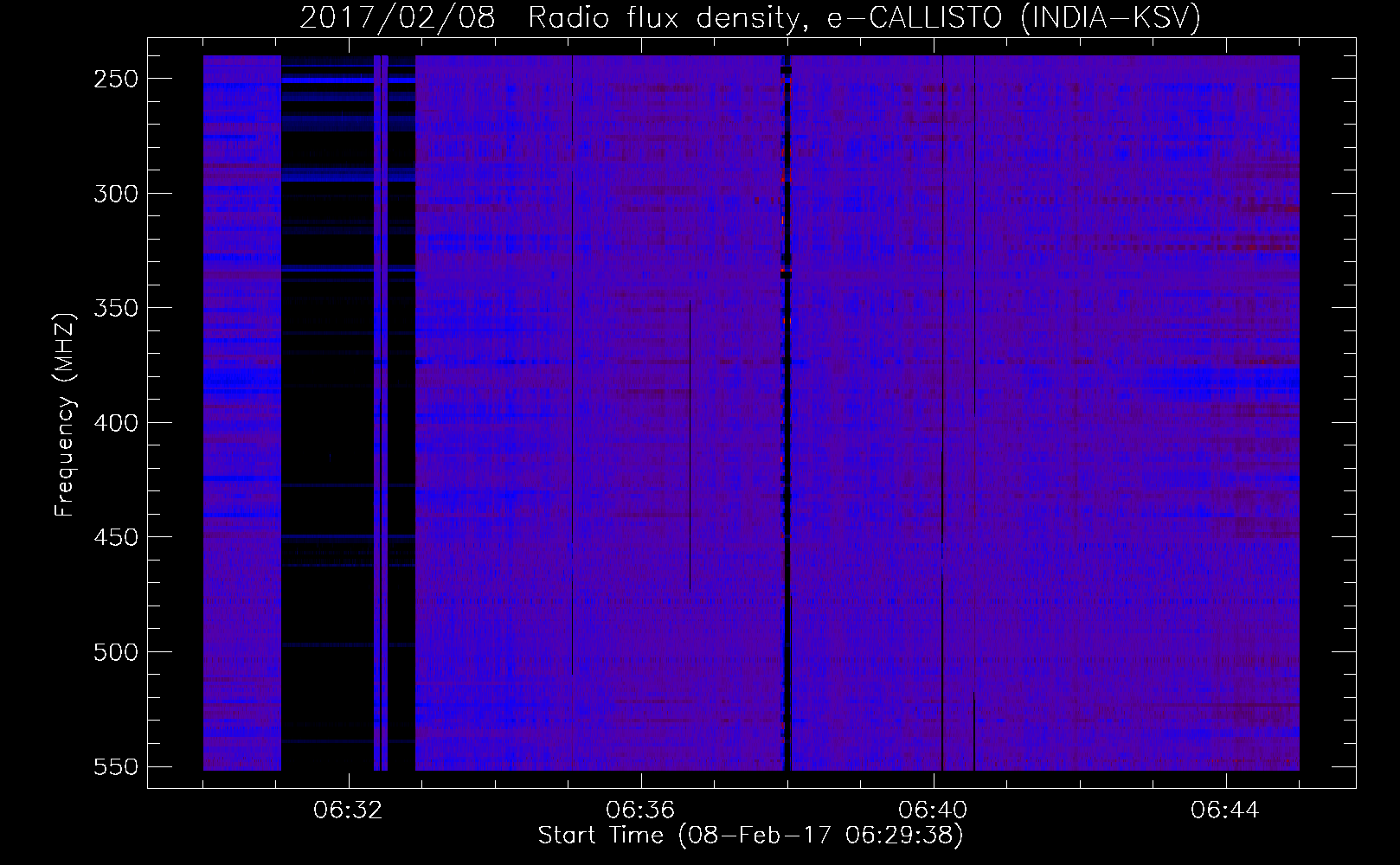Select the "Frequency (MHZ)" axis label
The image size is (1400, 865).
click(65, 413)
